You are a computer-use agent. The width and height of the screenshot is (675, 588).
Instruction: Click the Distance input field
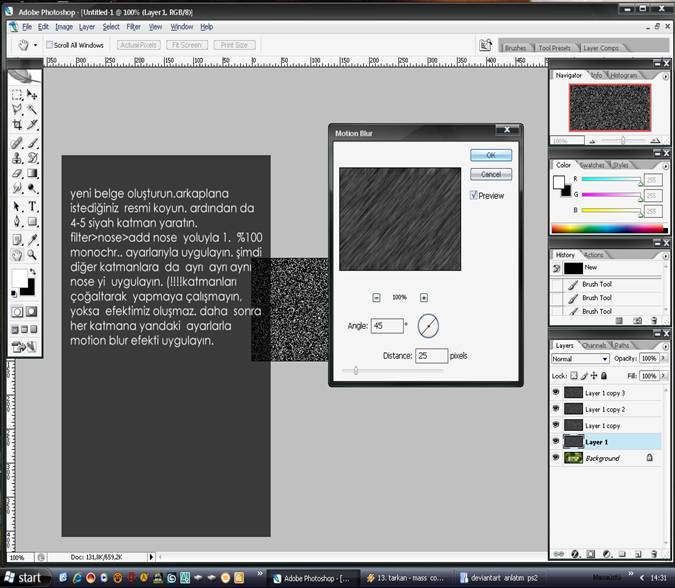pos(431,356)
